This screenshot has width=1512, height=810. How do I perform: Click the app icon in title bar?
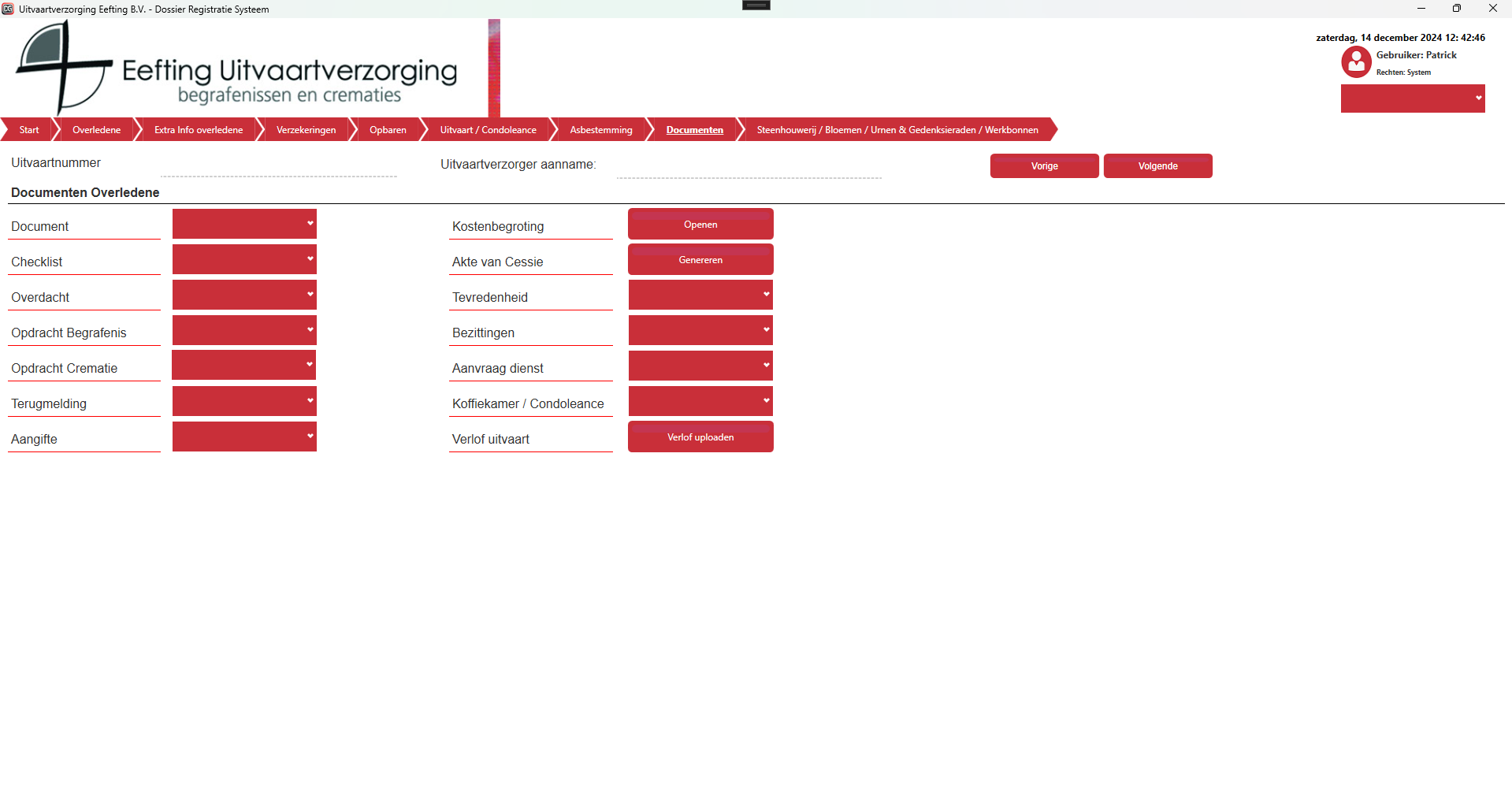click(8, 9)
